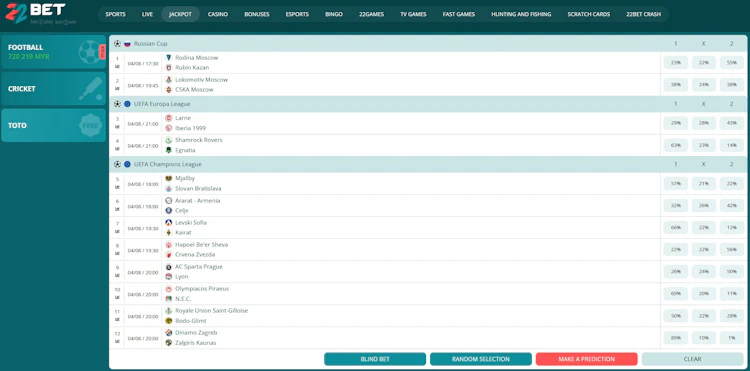Open the 22BET logo home link
This screenshot has width=750, height=371.
[41, 13]
